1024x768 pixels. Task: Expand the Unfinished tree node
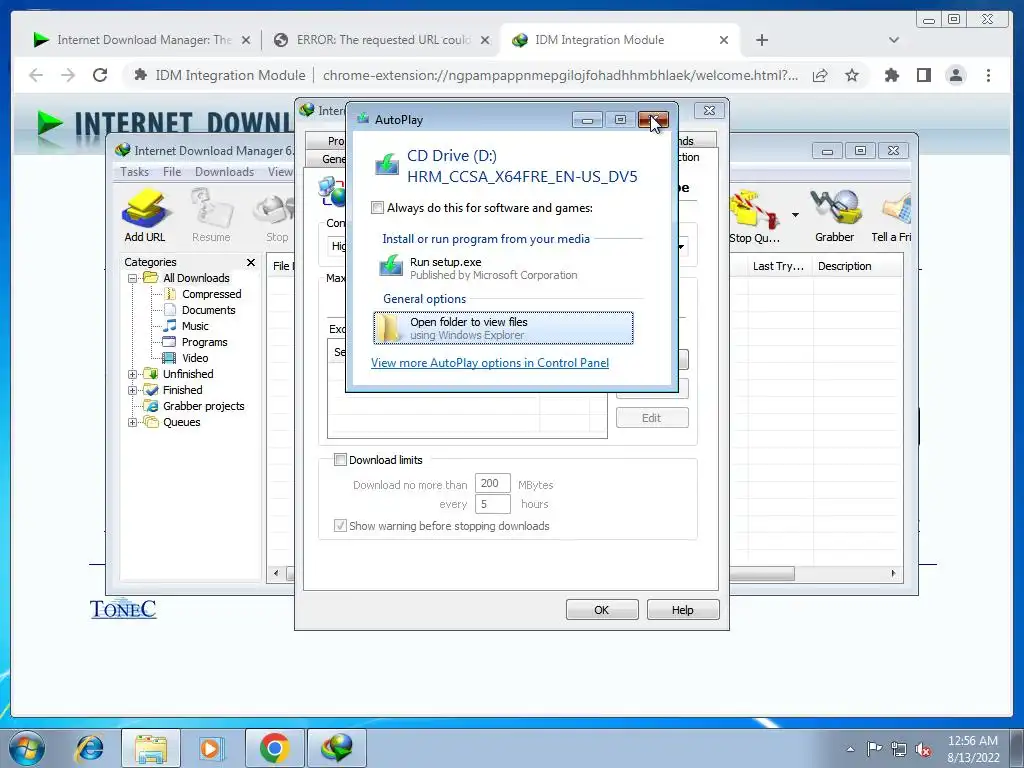coord(132,374)
